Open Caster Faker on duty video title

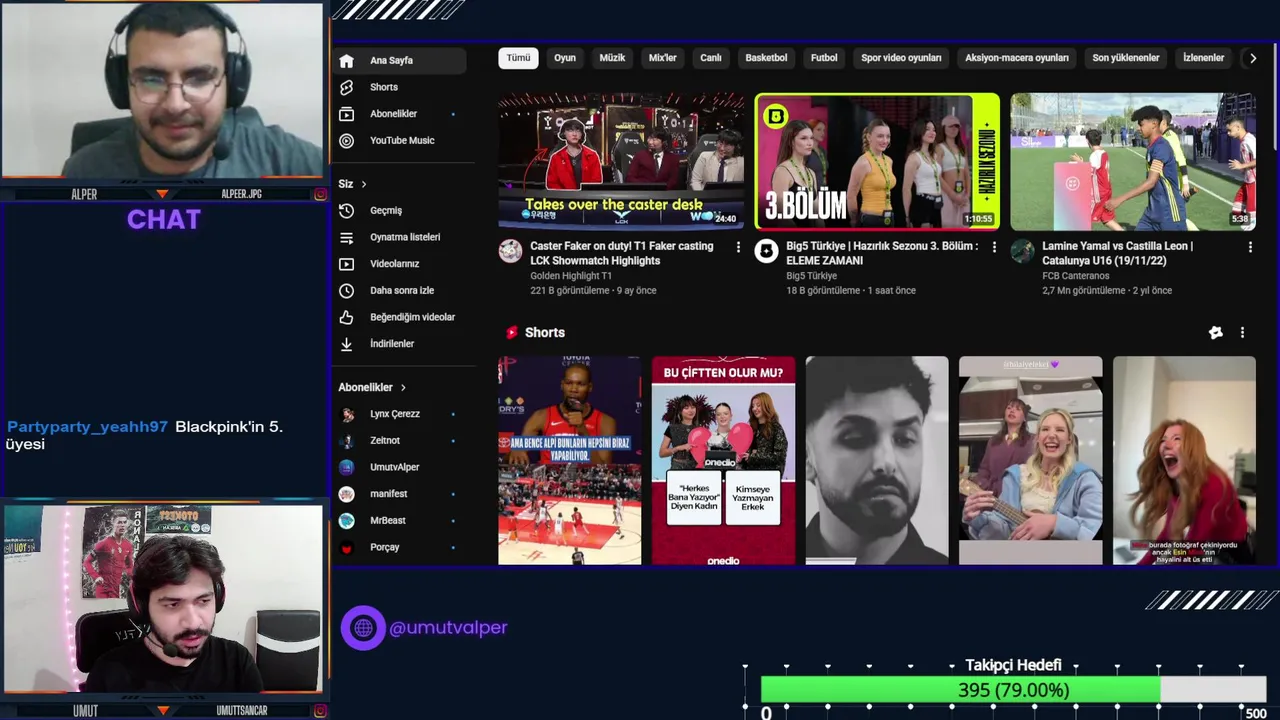(x=622, y=253)
